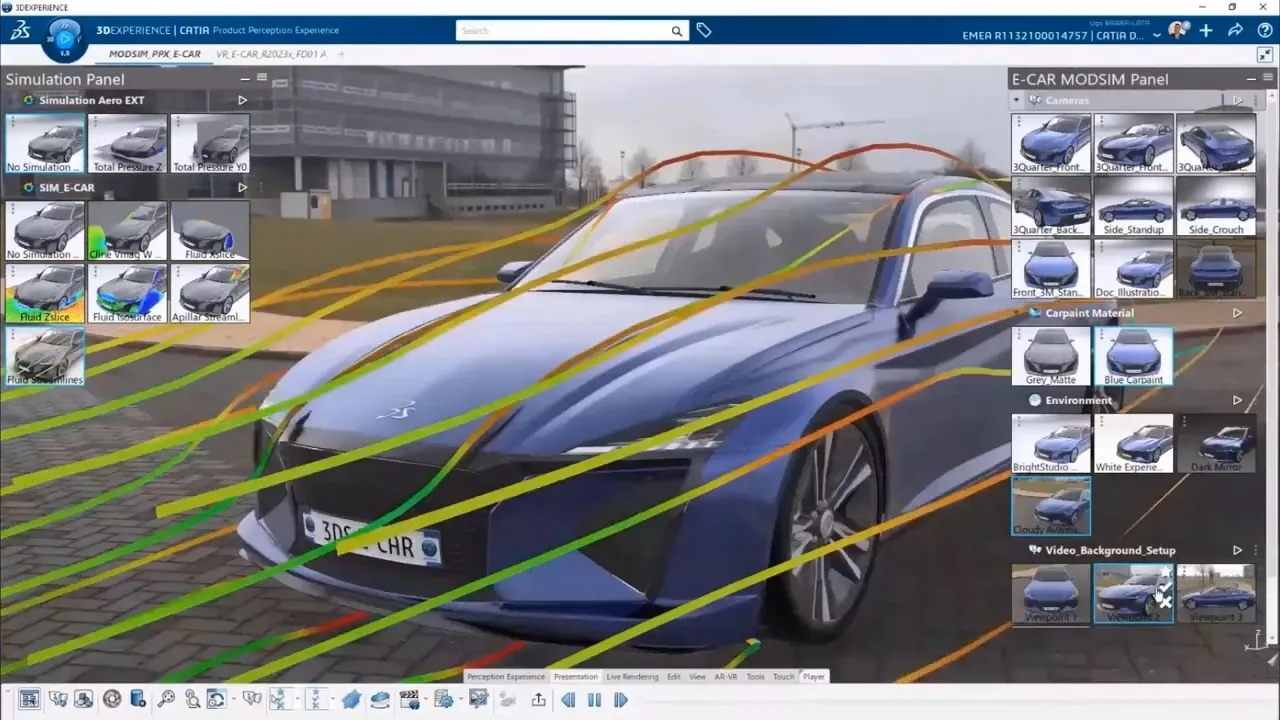
Task: Activate the Cloudy Avenue environment thumbnail
Action: [1051, 505]
